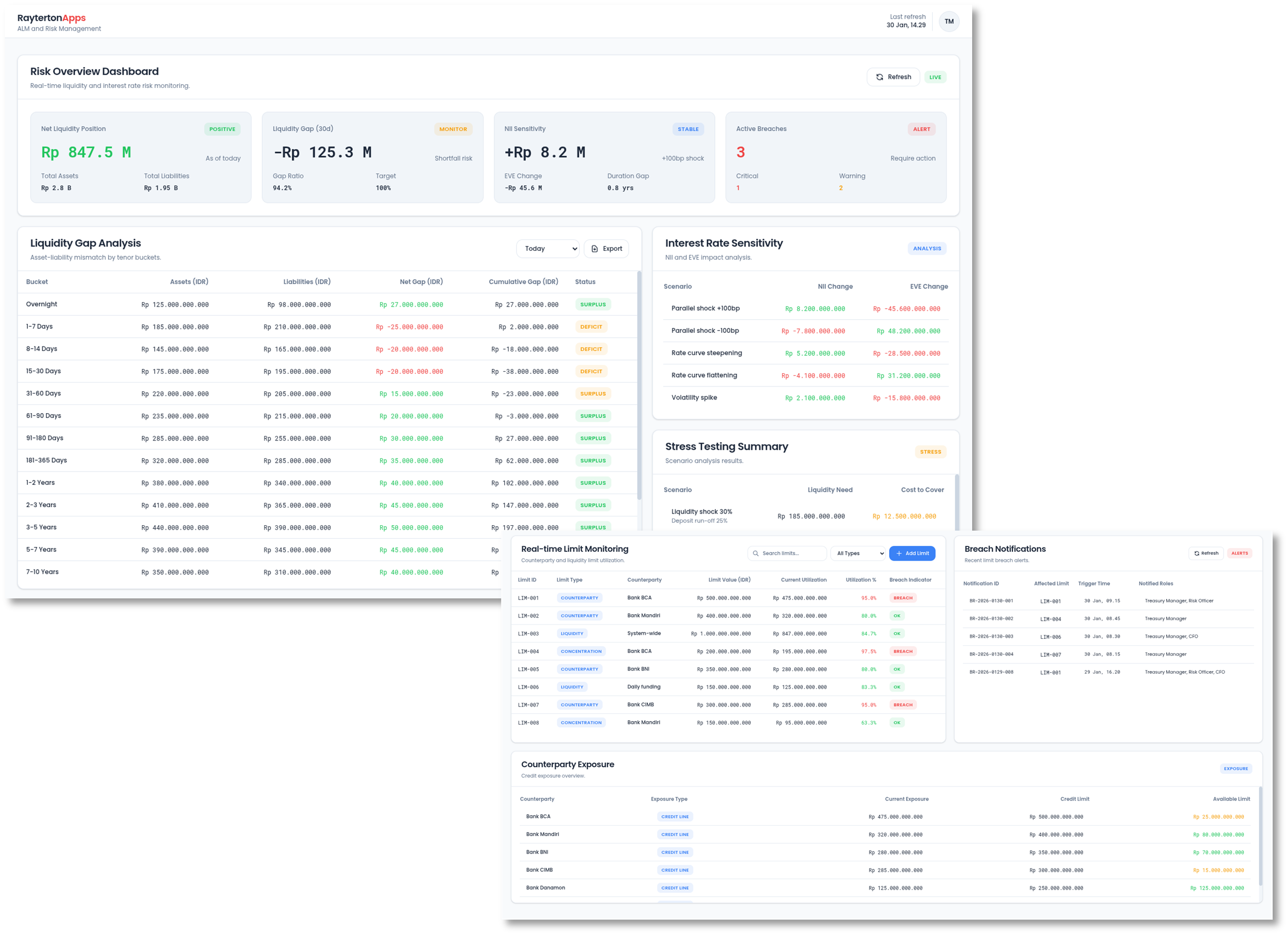Click the Utilization % column header
This screenshot has height=935, width=1288.
860,580
